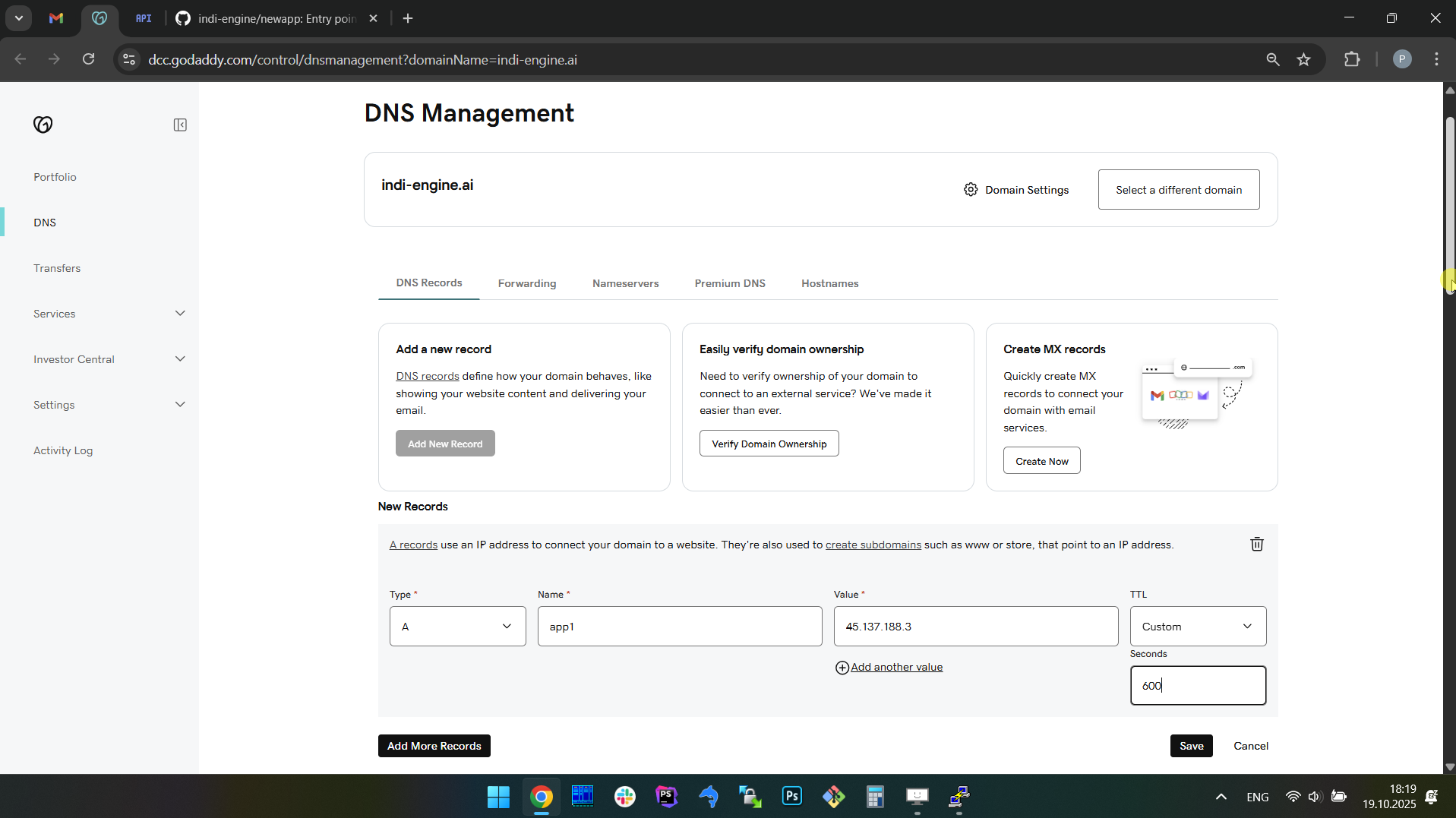Click the Add More Records button

point(434,746)
